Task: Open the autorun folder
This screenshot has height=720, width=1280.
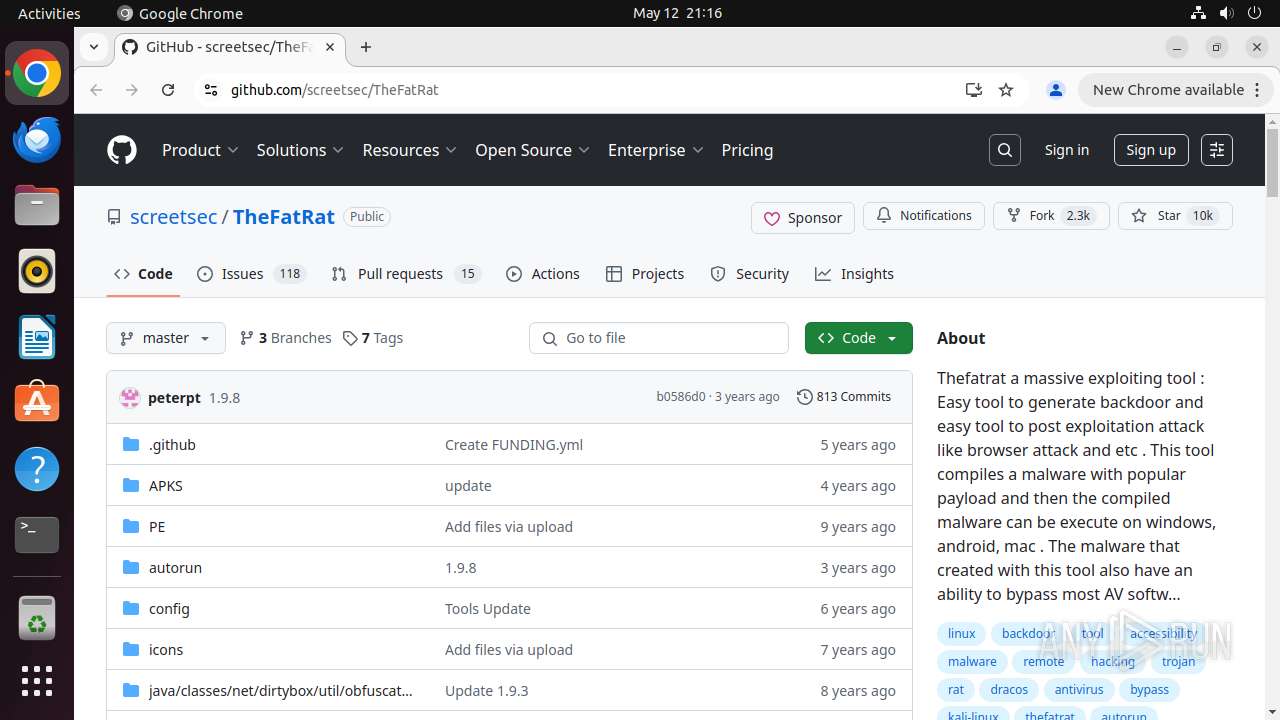Action: 175,568
